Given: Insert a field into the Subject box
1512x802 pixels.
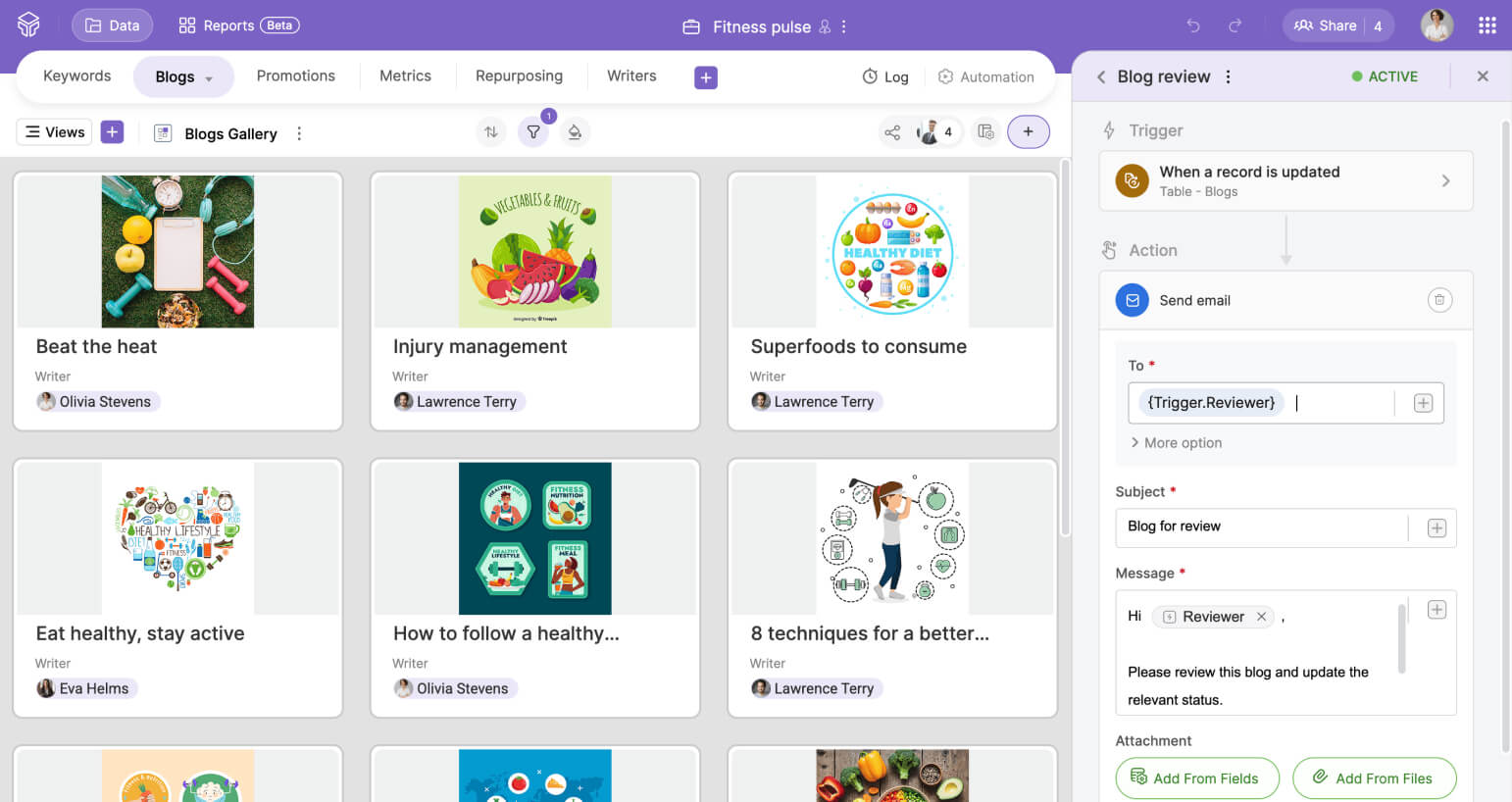Looking at the screenshot, I should 1436,528.
